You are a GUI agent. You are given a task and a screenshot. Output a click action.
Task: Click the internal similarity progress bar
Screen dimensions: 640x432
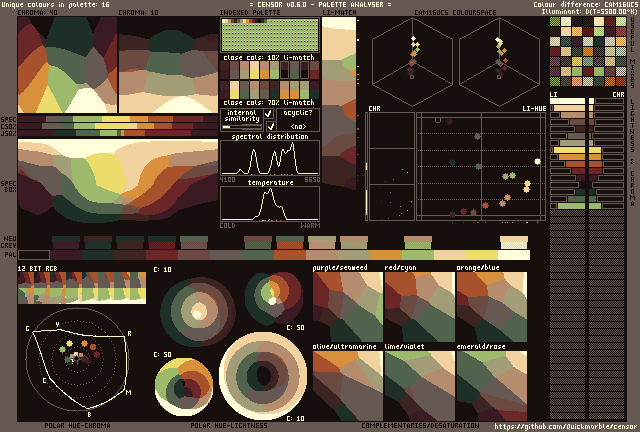(242, 127)
